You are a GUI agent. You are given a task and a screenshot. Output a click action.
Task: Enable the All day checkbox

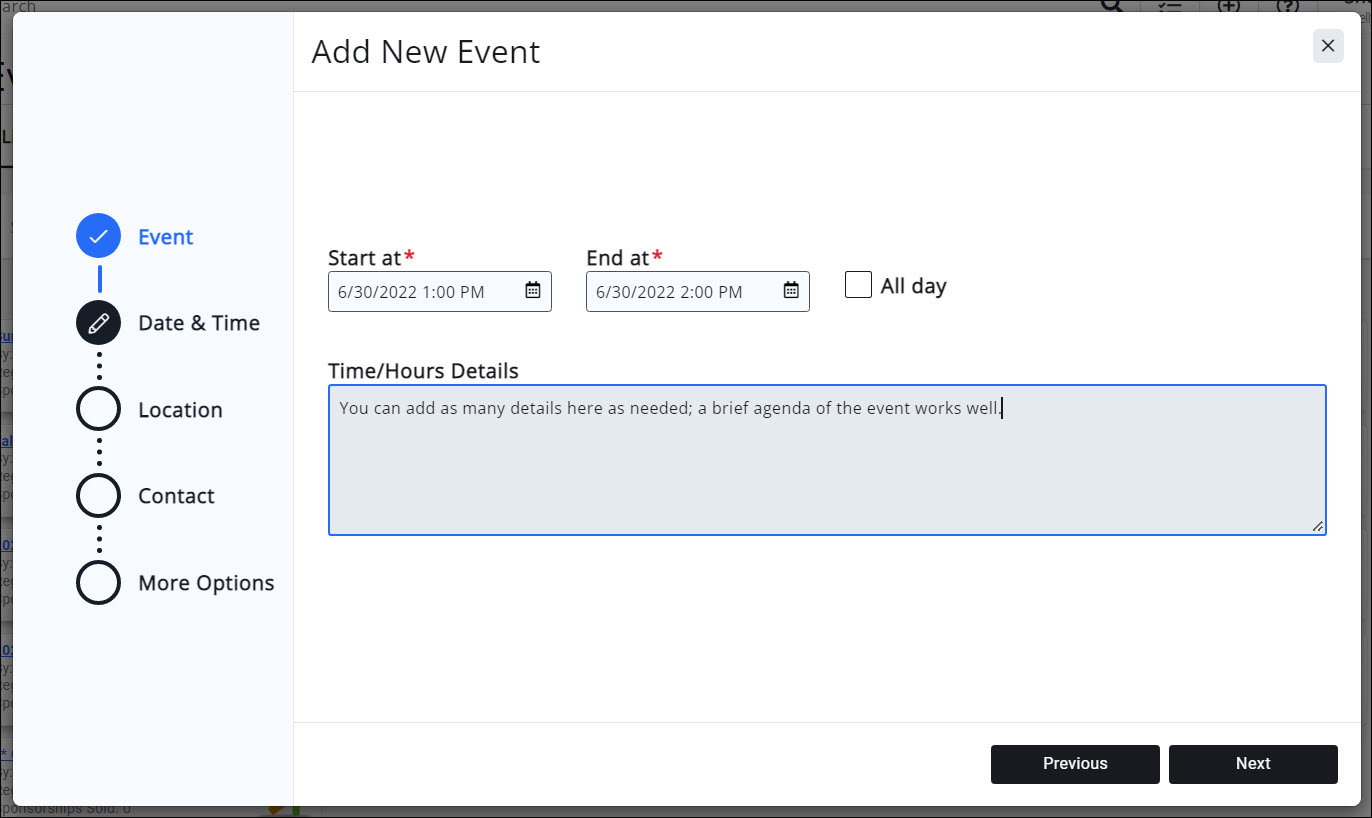tap(858, 285)
